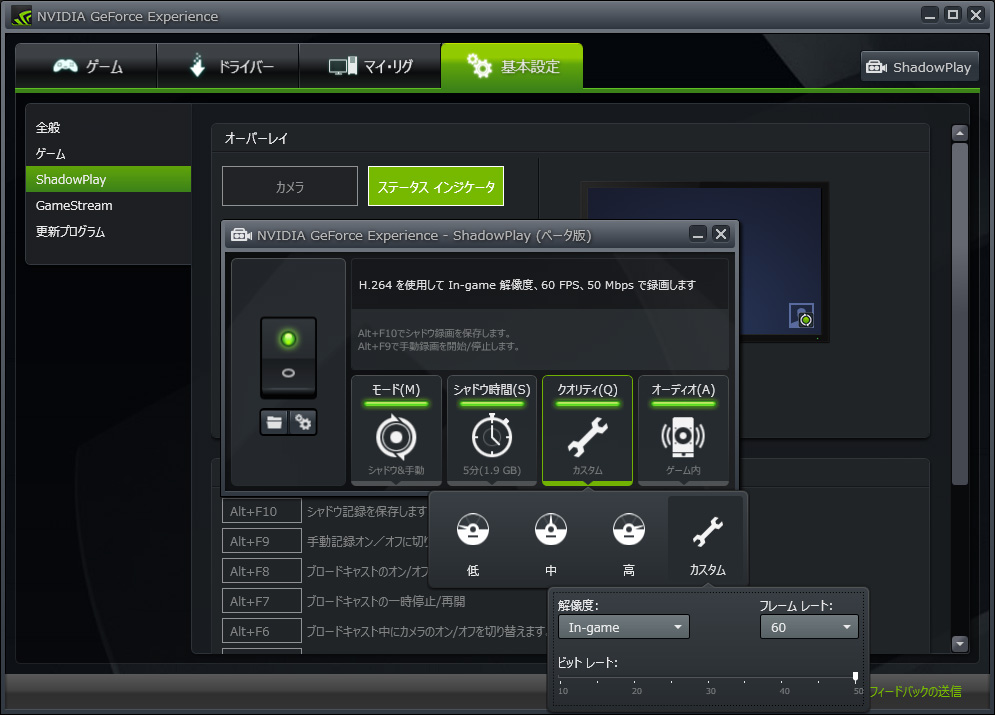Screen dimensions: 995x715
Task: Toggle the ShadowPlay power switch
Action: coord(288,357)
